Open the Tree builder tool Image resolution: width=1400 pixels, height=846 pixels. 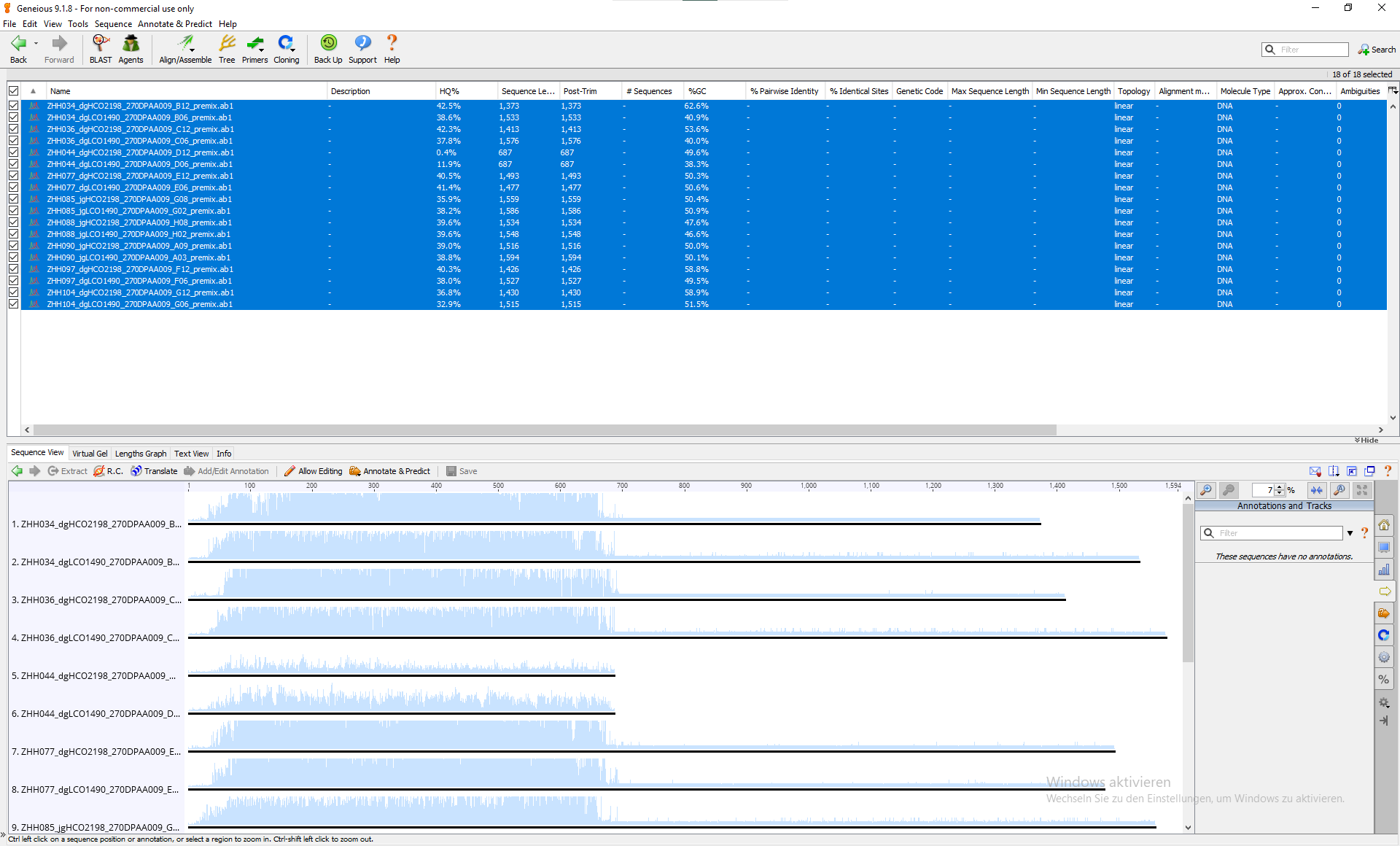click(227, 49)
